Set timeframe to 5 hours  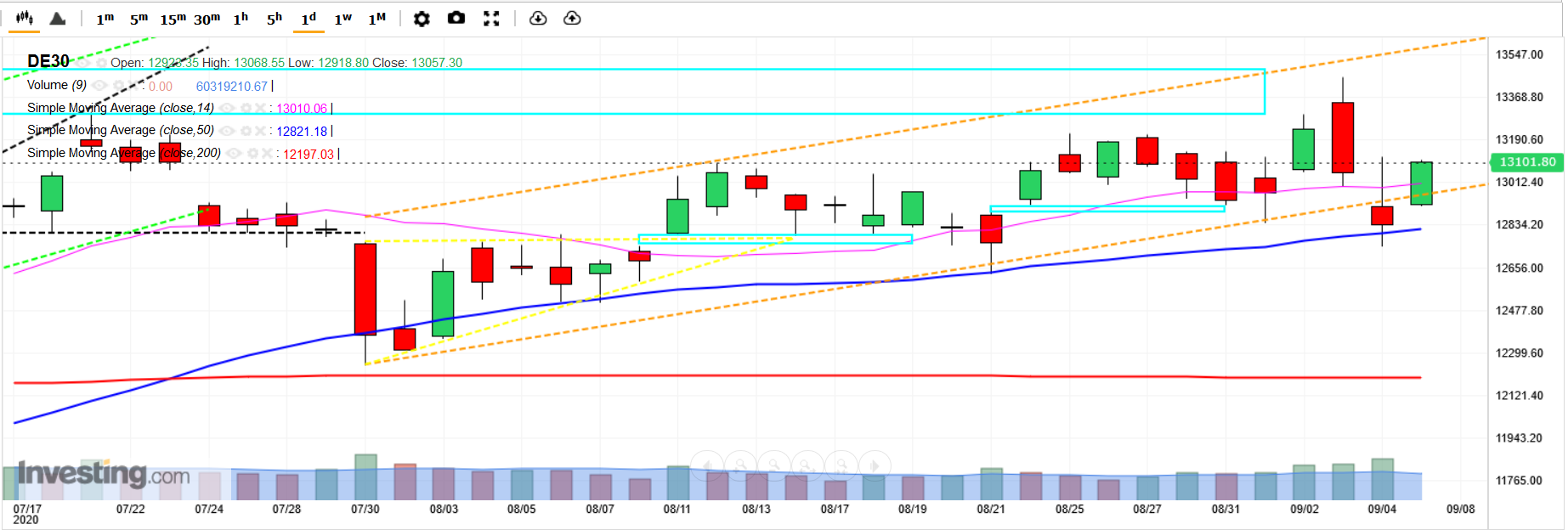tap(275, 19)
